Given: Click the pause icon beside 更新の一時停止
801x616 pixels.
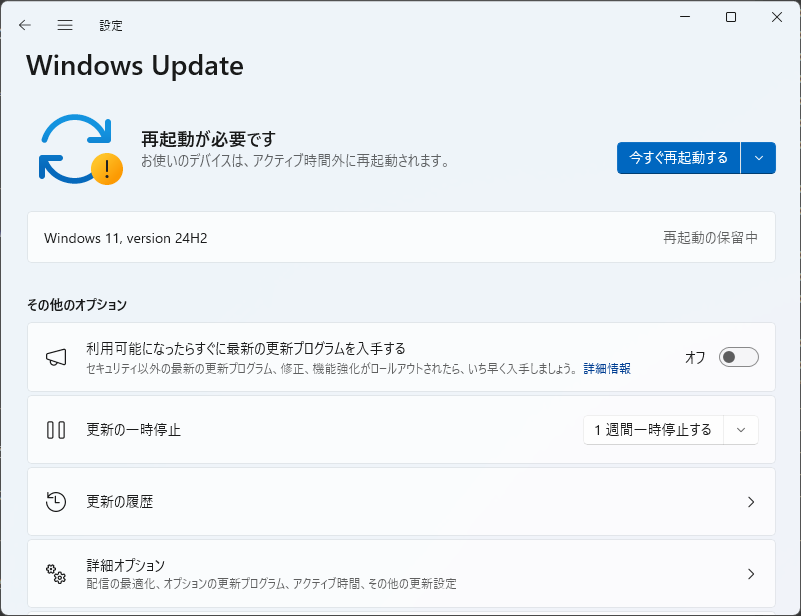Looking at the screenshot, I should [56, 430].
